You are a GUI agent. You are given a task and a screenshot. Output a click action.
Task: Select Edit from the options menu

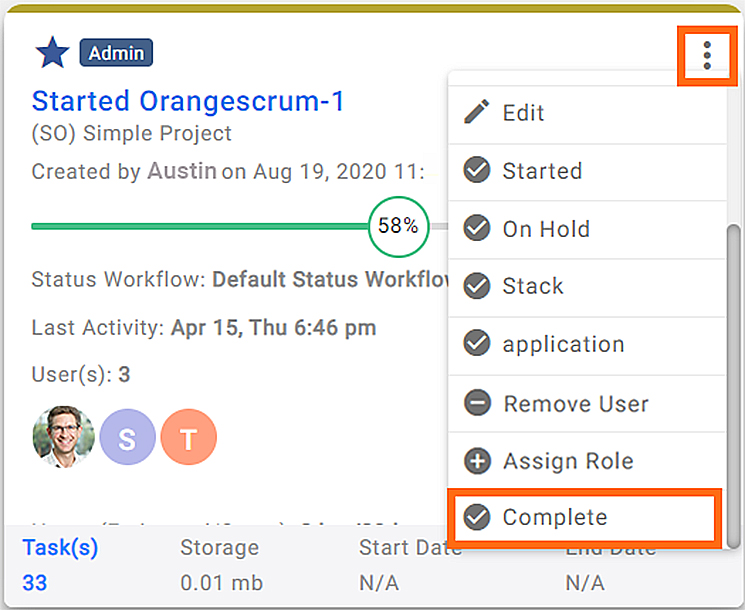pos(587,114)
